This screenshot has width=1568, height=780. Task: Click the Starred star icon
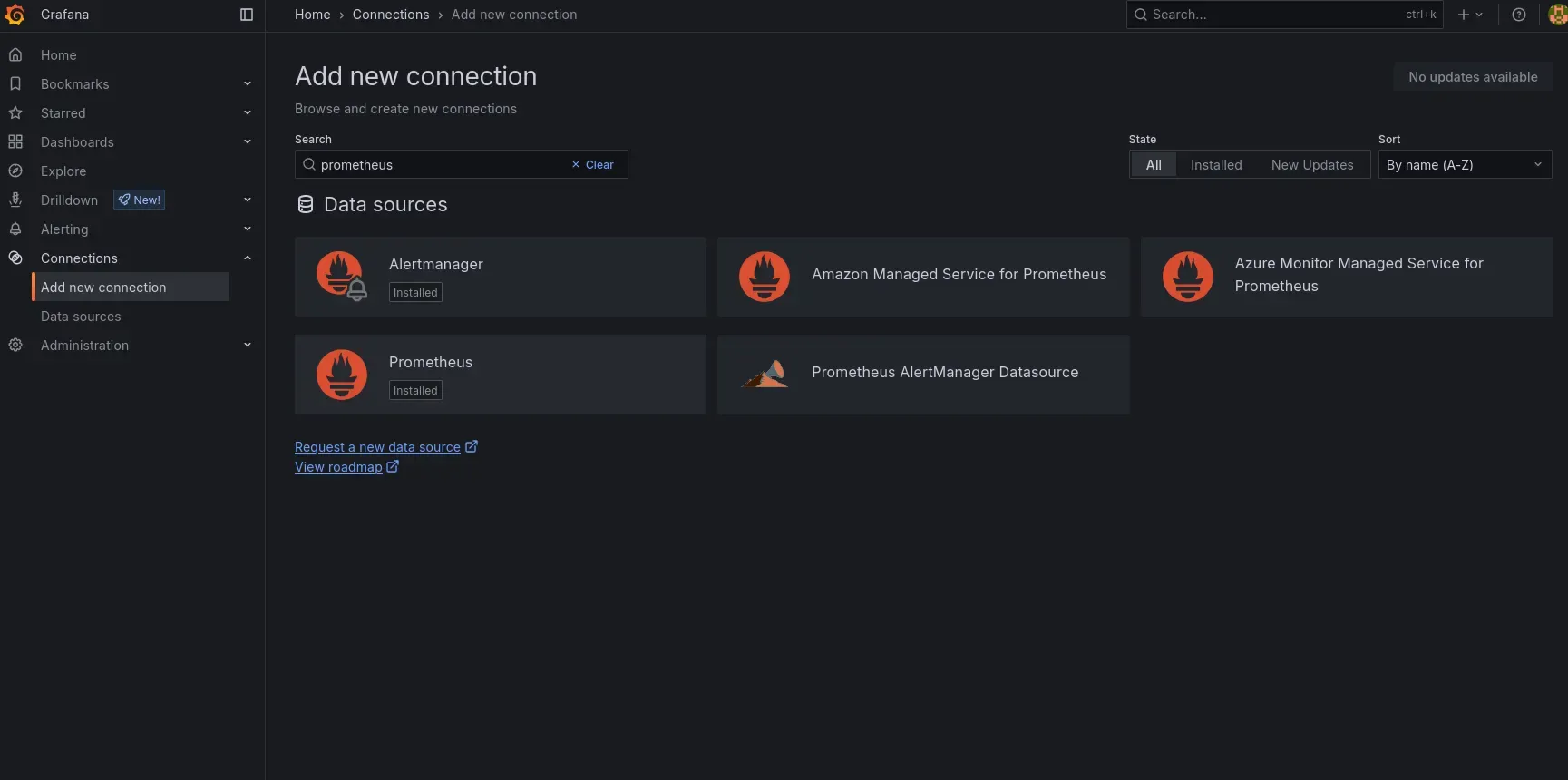15,113
